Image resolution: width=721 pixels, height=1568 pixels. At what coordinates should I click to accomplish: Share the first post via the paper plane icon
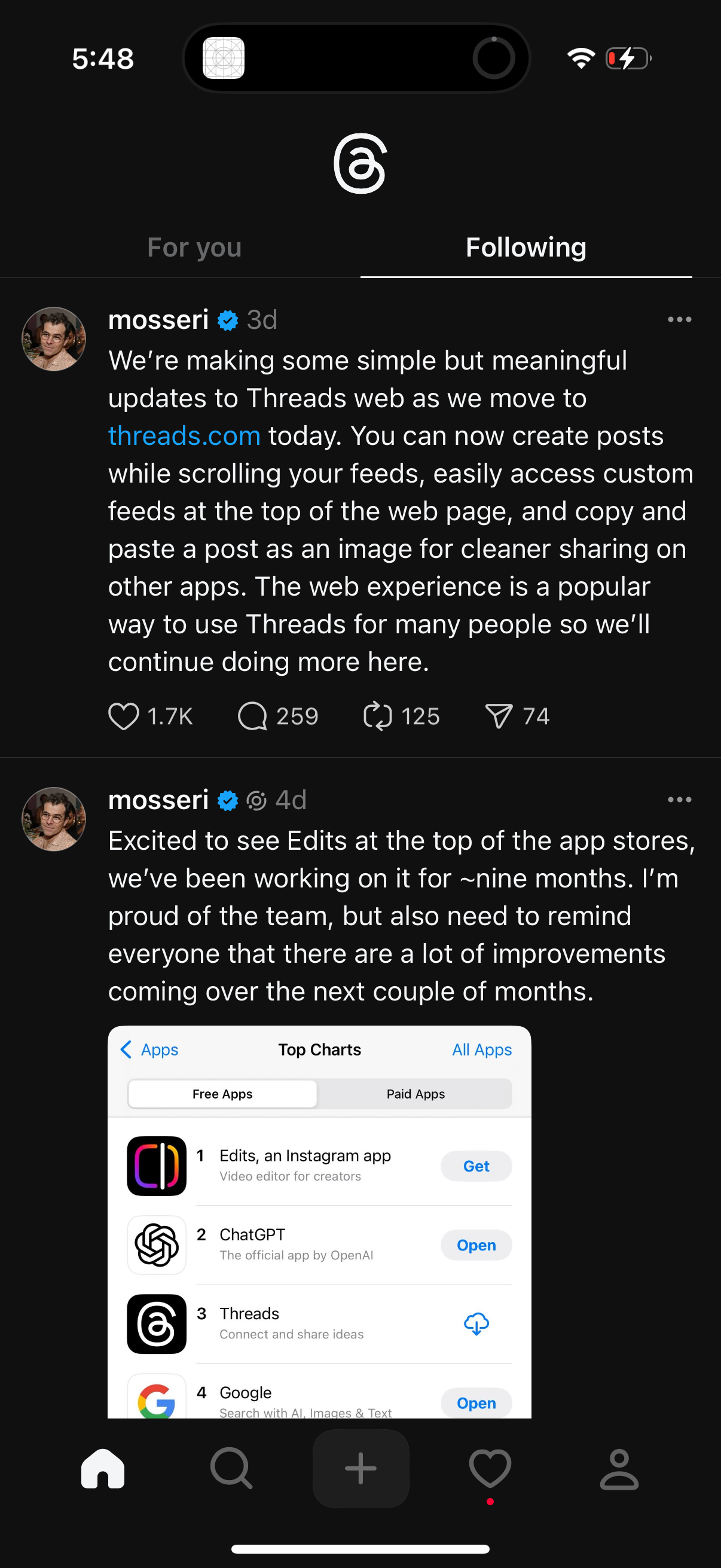(x=499, y=716)
